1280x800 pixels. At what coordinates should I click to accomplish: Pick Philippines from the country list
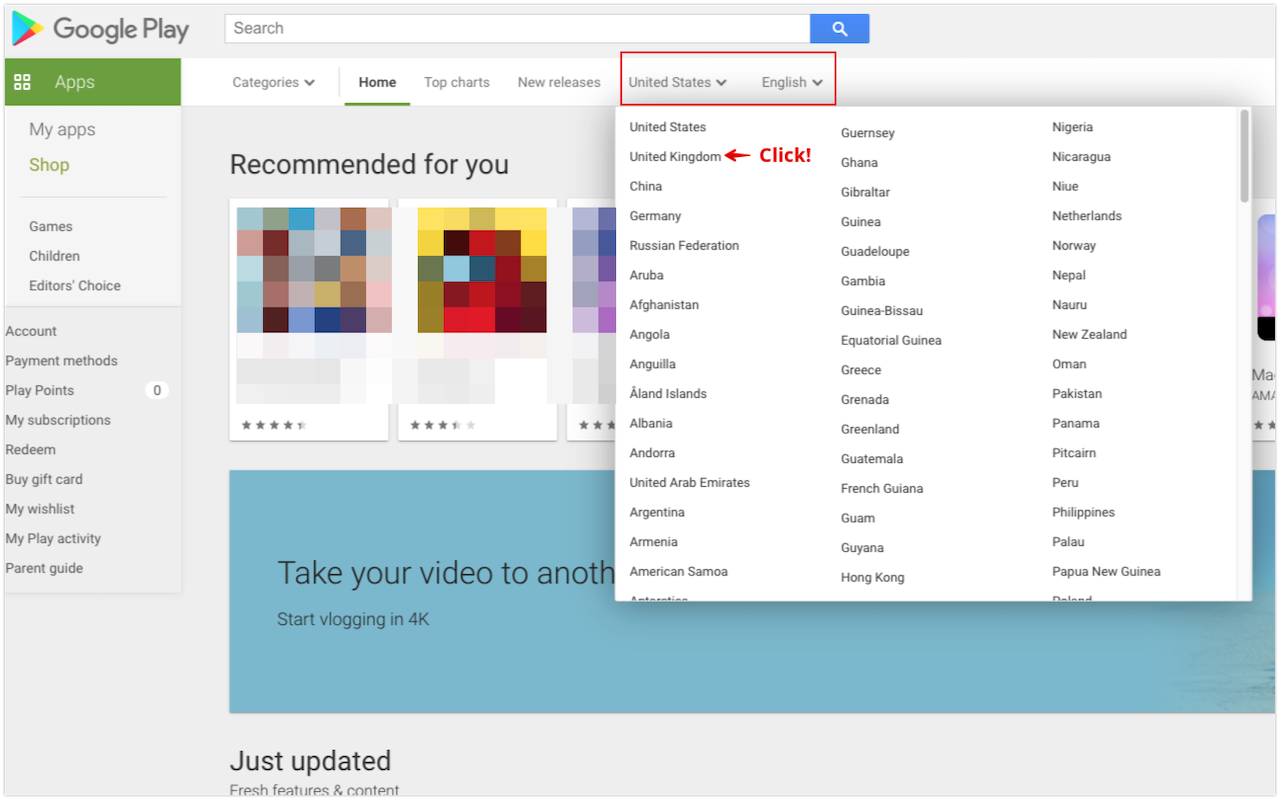tap(1083, 512)
